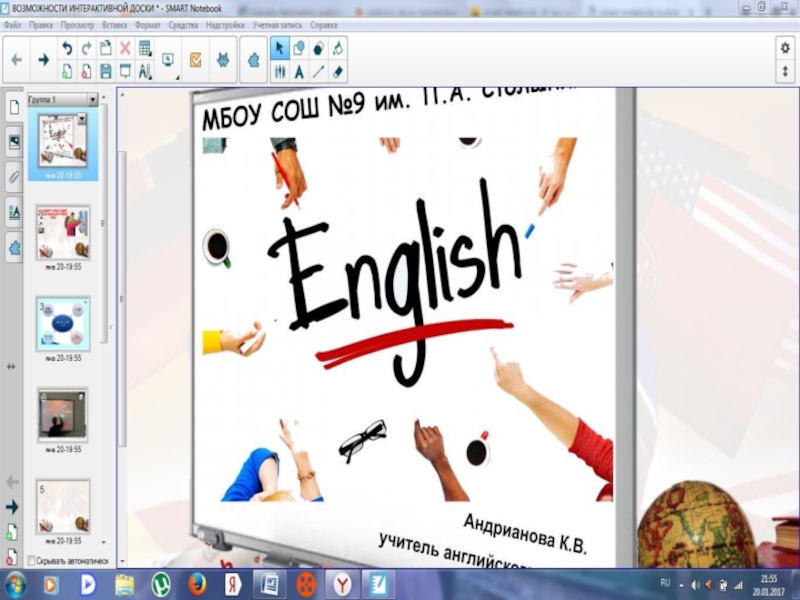Image resolution: width=800 pixels, height=600 pixels.
Task: Select page 3 thumbnail
Action: [x=63, y=323]
